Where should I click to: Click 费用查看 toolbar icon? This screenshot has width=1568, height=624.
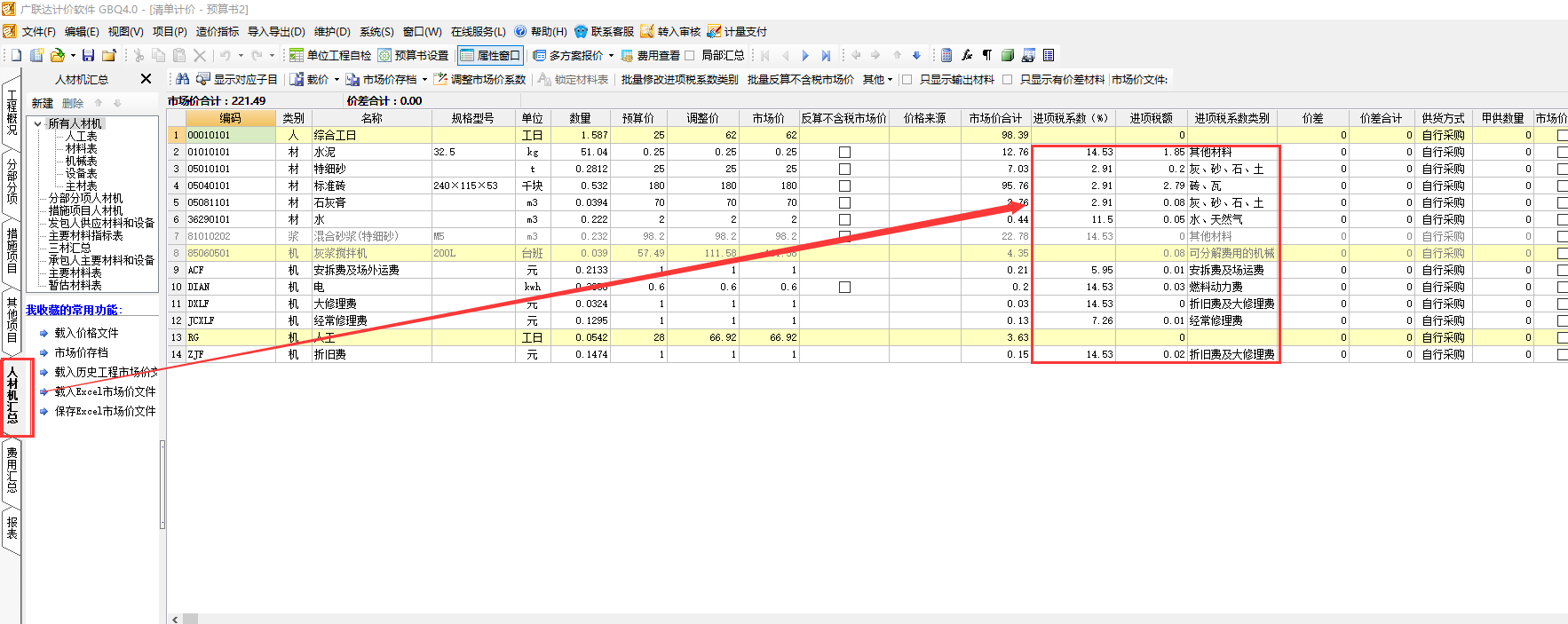coord(627,55)
